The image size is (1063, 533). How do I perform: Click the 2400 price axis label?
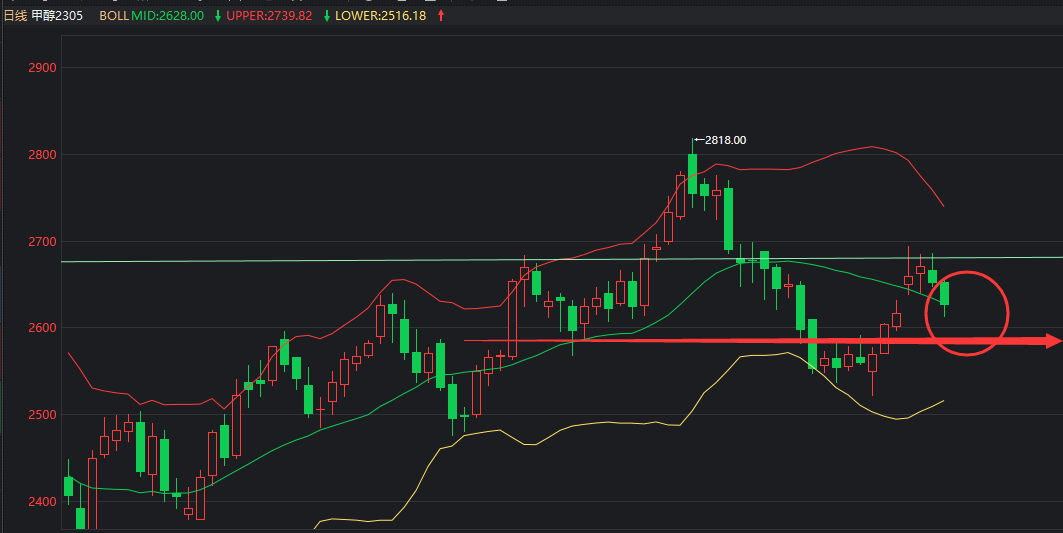pos(45,501)
